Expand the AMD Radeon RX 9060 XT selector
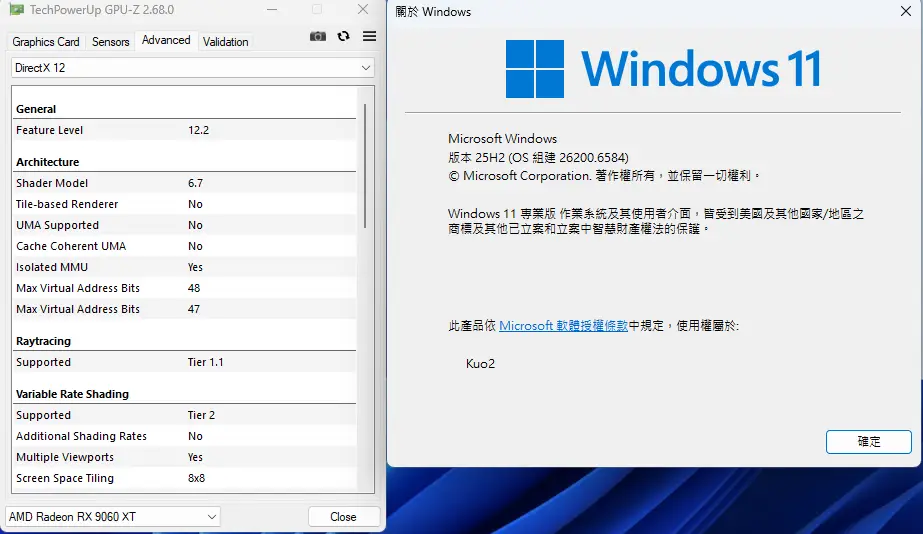This screenshot has height=534, width=923. (x=113, y=516)
